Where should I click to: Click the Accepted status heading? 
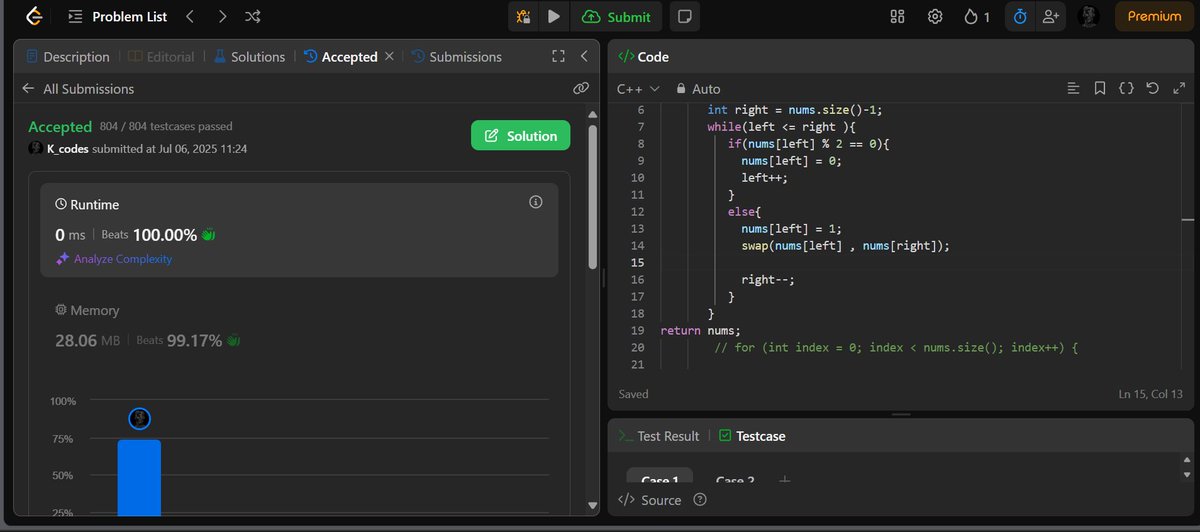coord(60,127)
